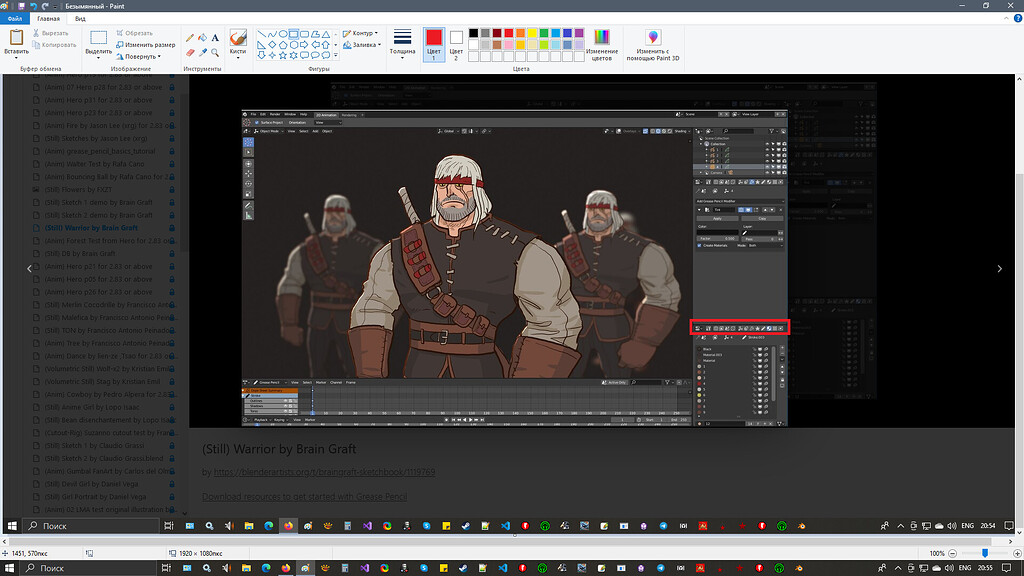Expand the Brushes (Кисти) dropdown arrow
This screenshot has width=1024, height=576.
(238, 57)
